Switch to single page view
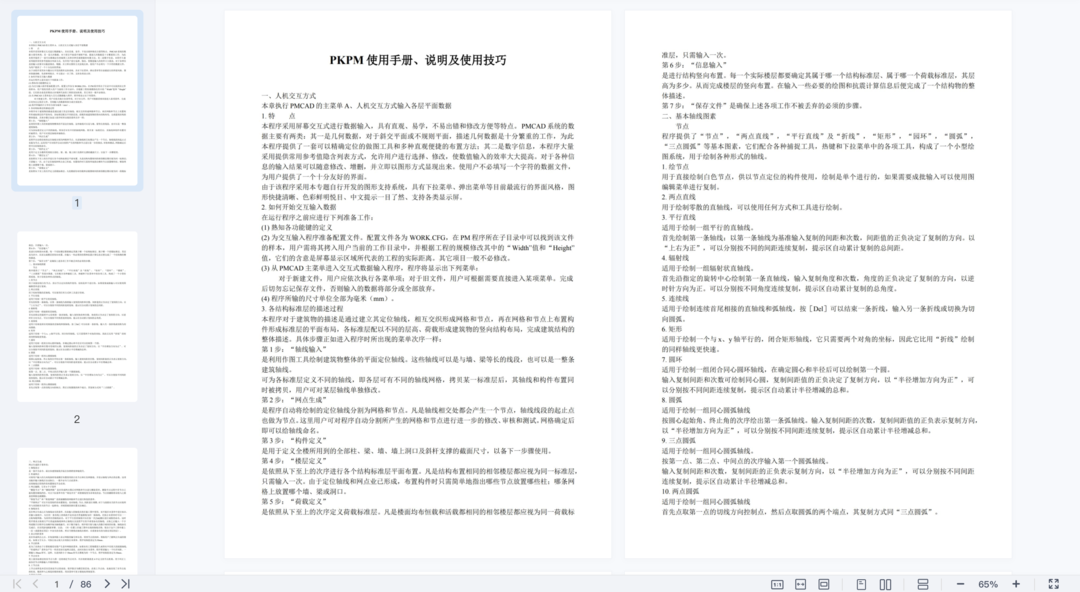1080x592 pixels. pyautogui.click(x=861, y=584)
